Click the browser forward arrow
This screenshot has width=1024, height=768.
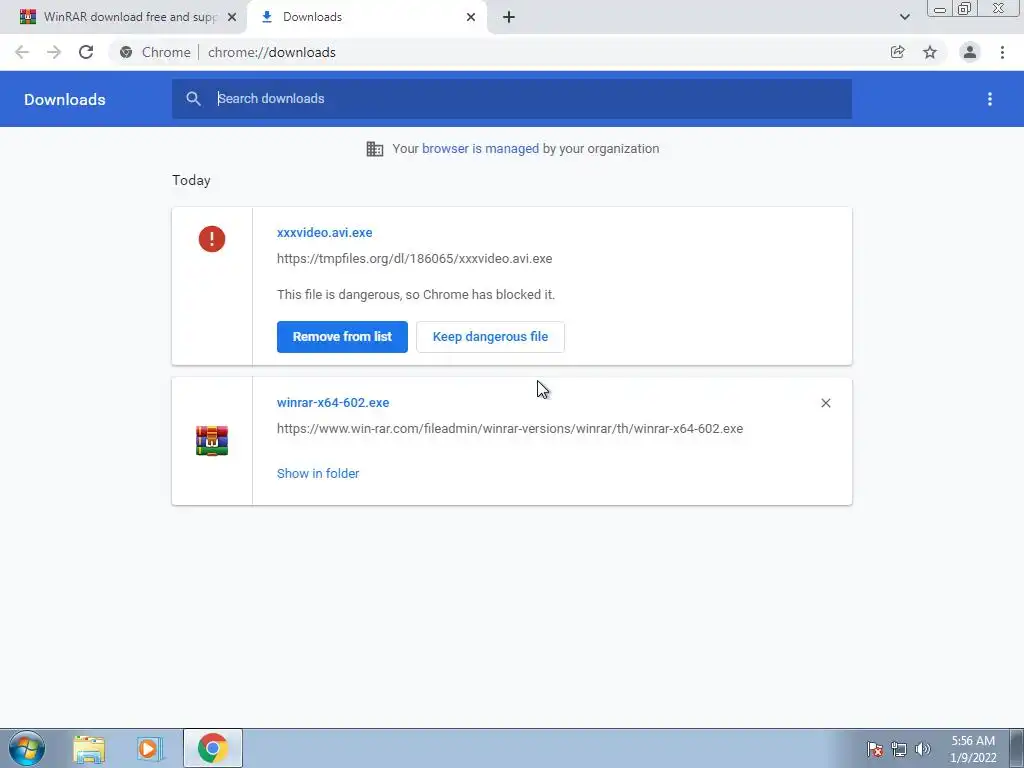tap(54, 52)
